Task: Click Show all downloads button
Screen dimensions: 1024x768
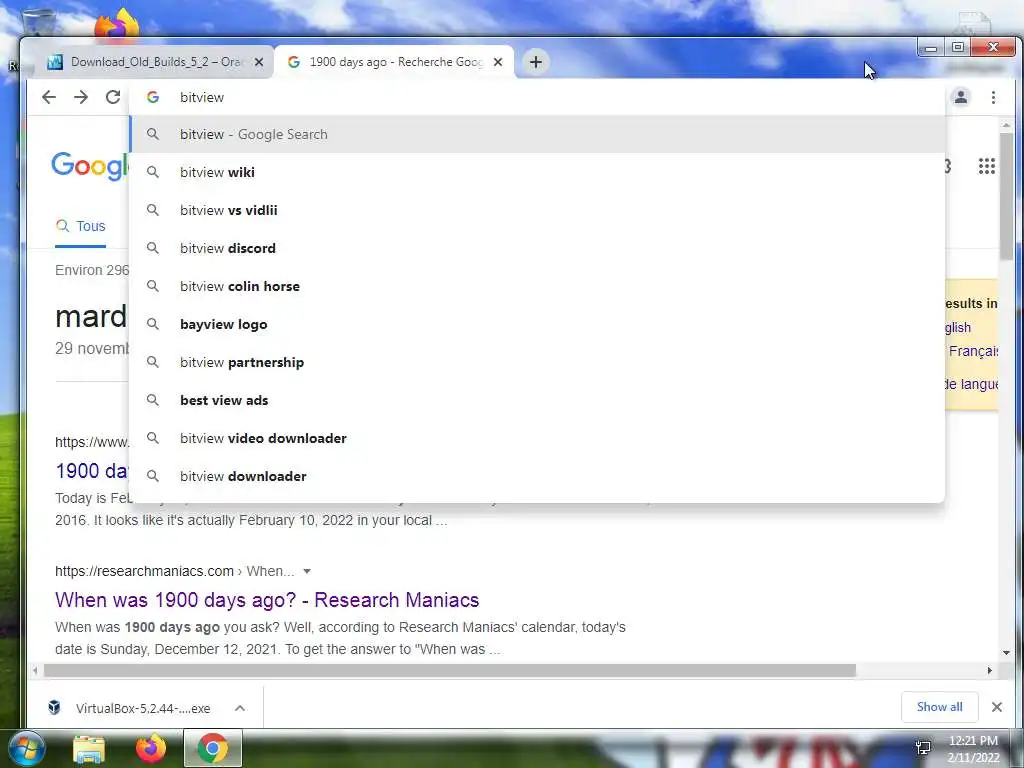Action: coord(939,707)
